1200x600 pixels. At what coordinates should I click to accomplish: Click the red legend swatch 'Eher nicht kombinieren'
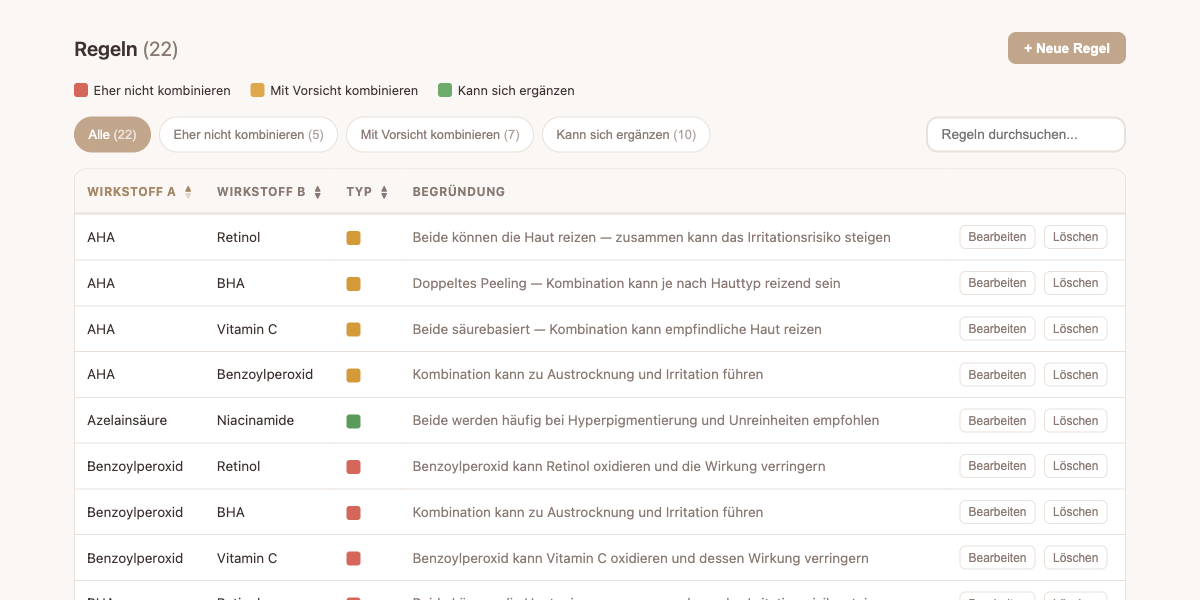click(x=81, y=90)
